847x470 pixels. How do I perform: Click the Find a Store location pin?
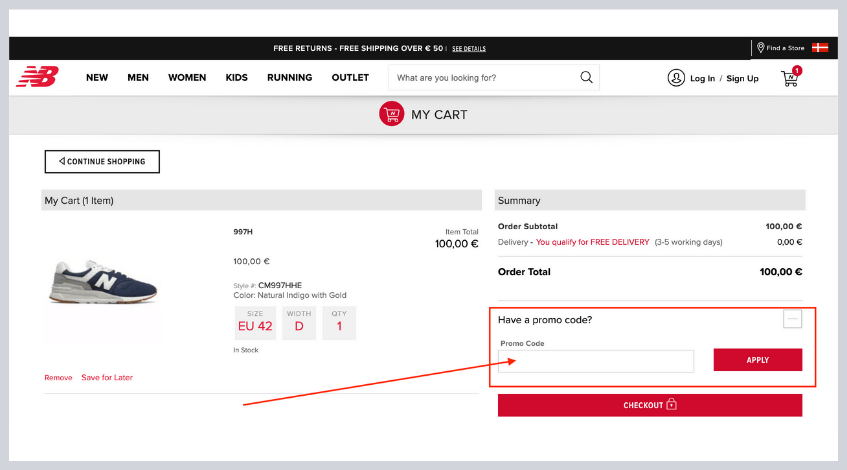tap(761, 48)
